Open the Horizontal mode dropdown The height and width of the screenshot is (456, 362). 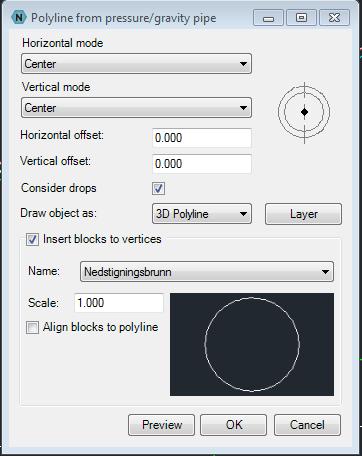click(136, 64)
